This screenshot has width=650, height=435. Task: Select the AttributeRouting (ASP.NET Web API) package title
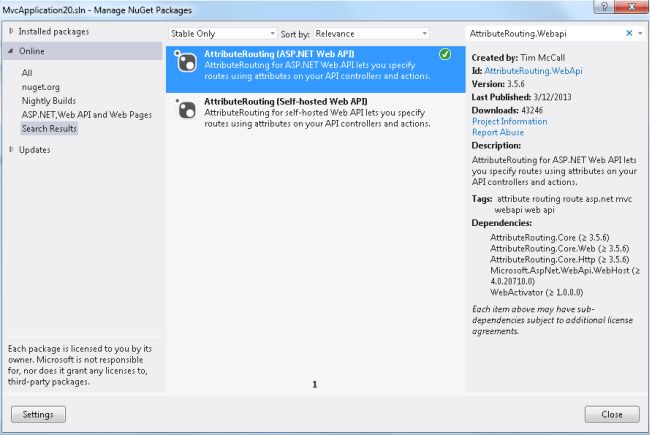tap(279, 54)
